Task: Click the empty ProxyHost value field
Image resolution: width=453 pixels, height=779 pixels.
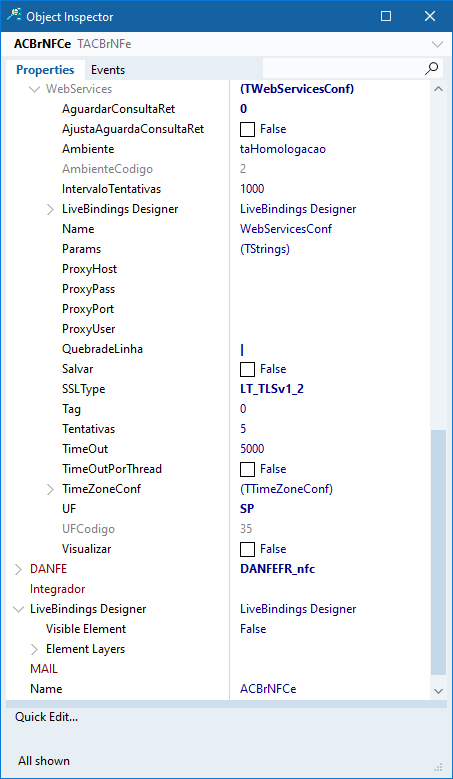Action: 330,269
